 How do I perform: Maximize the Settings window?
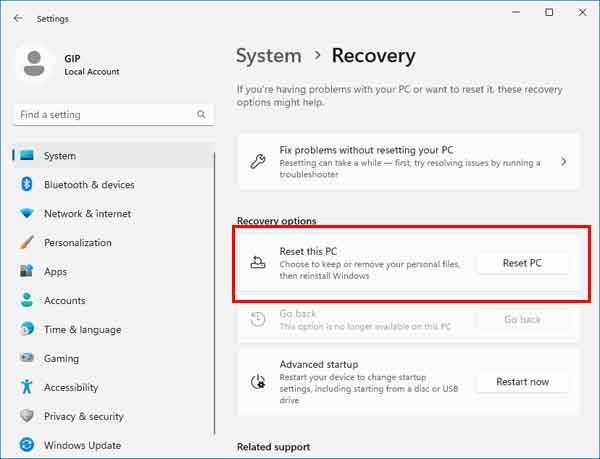tap(549, 12)
